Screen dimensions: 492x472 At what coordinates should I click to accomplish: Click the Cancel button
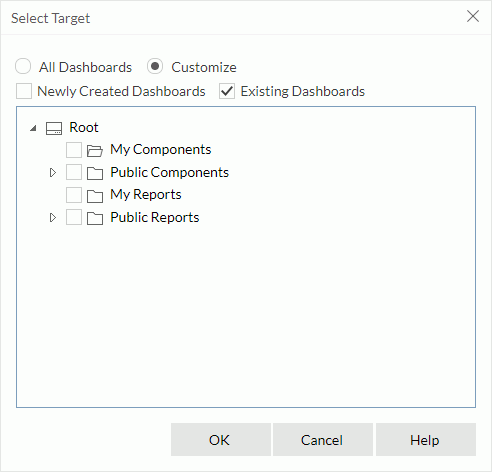pos(323,440)
